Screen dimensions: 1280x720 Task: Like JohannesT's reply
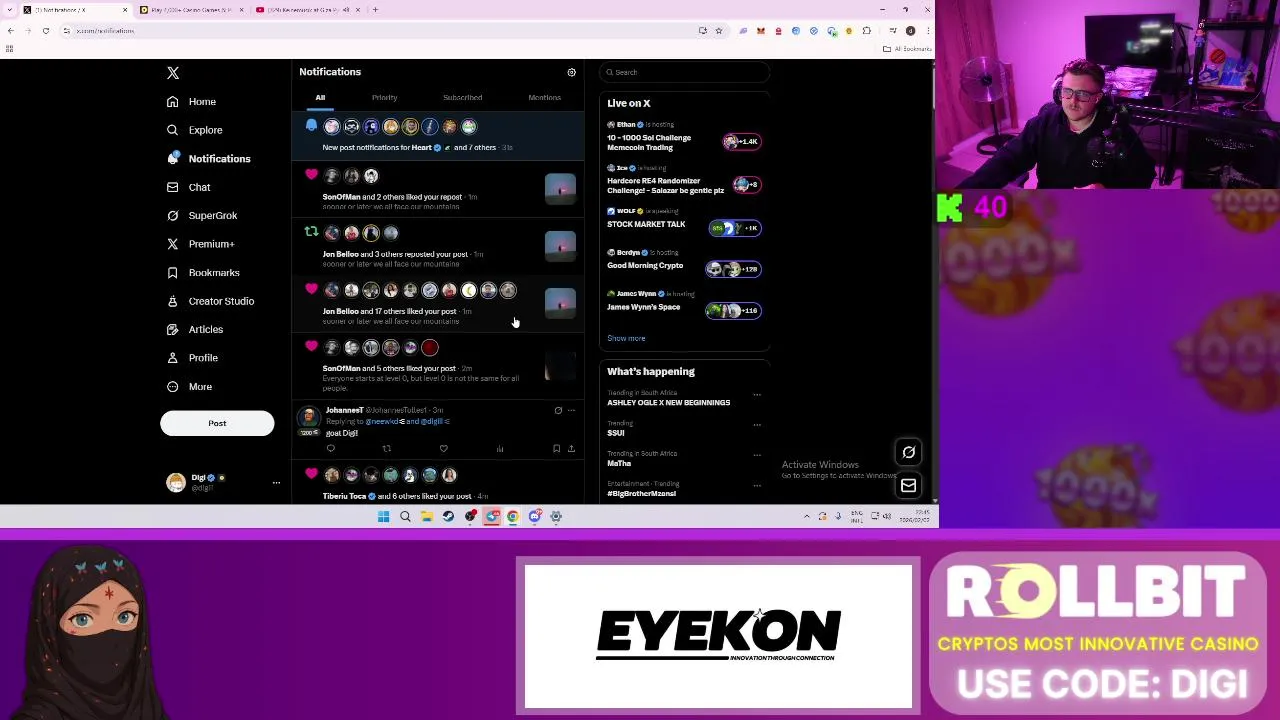[443, 449]
